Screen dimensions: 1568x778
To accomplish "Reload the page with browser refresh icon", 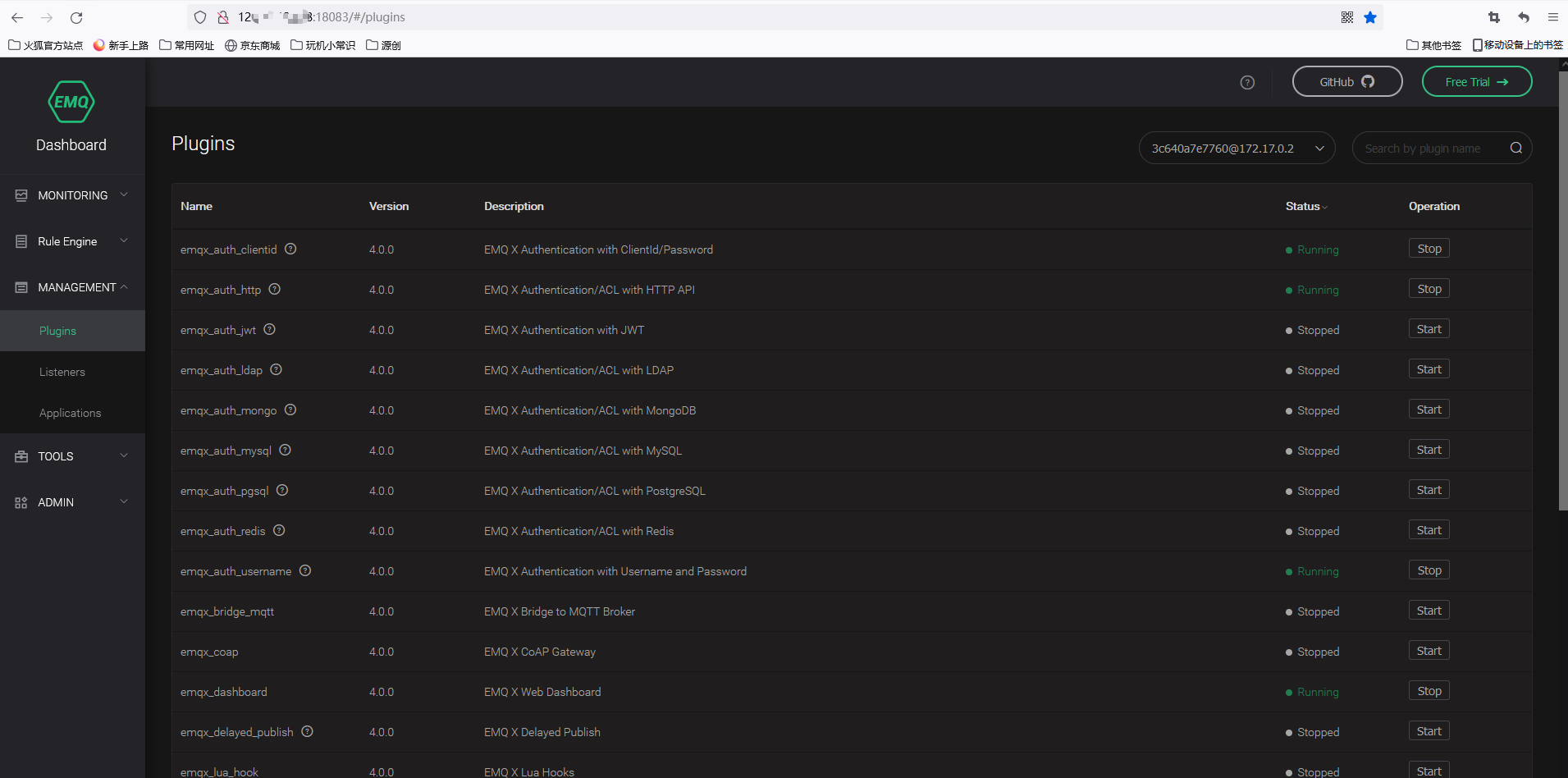I will tap(76, 17).
